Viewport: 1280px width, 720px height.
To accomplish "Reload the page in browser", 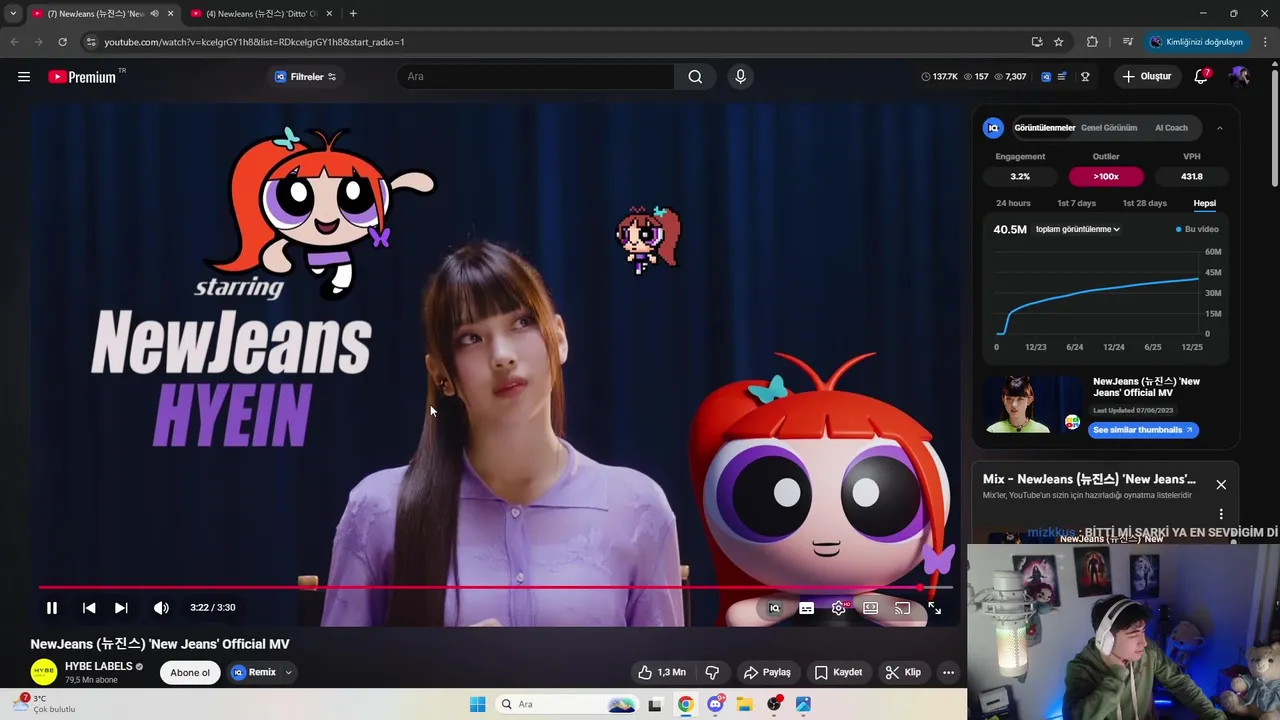I will point(62,42).
